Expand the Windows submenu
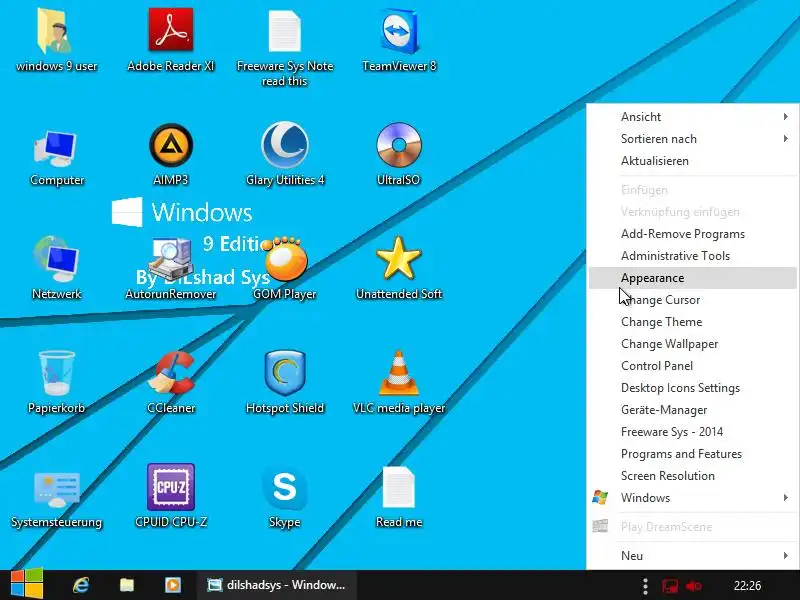 (692, 497)
